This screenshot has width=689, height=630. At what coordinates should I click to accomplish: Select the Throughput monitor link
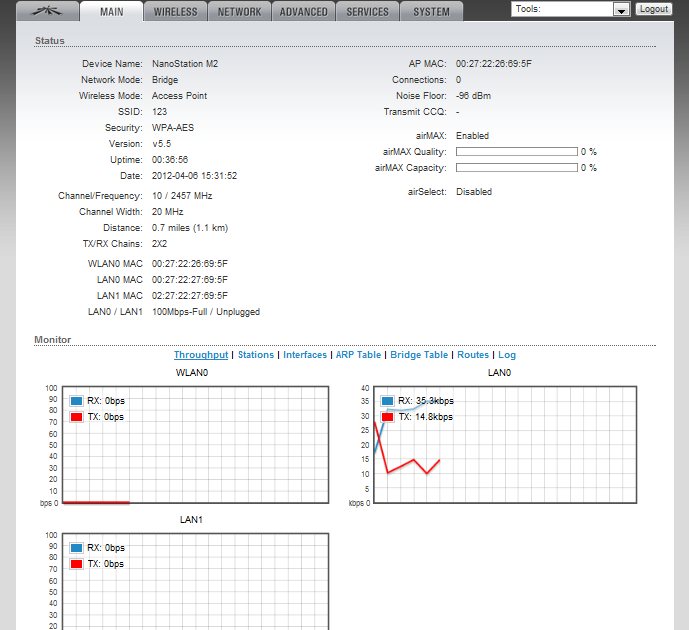point(201,355)
